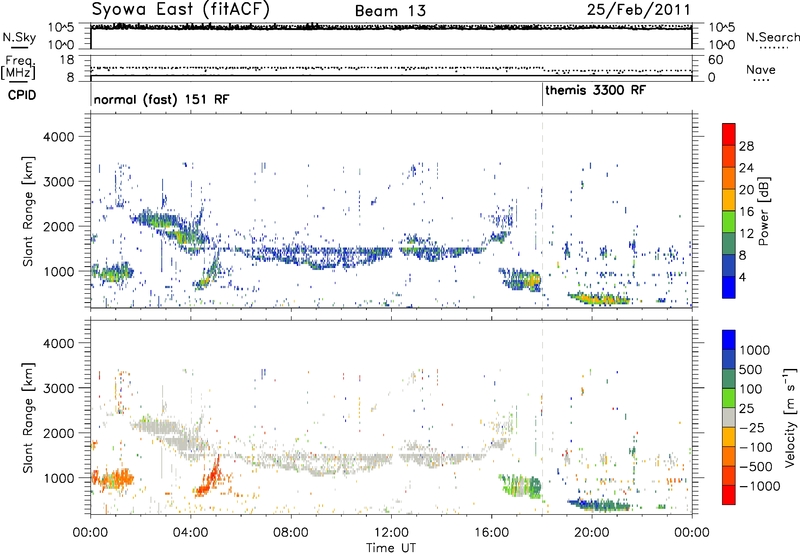Image resolution: width=800 pixels, height=554 pixels.
Task: Click the '20' tick on Power colorbar
Action: pyautogui.click(x=746, y=190)
